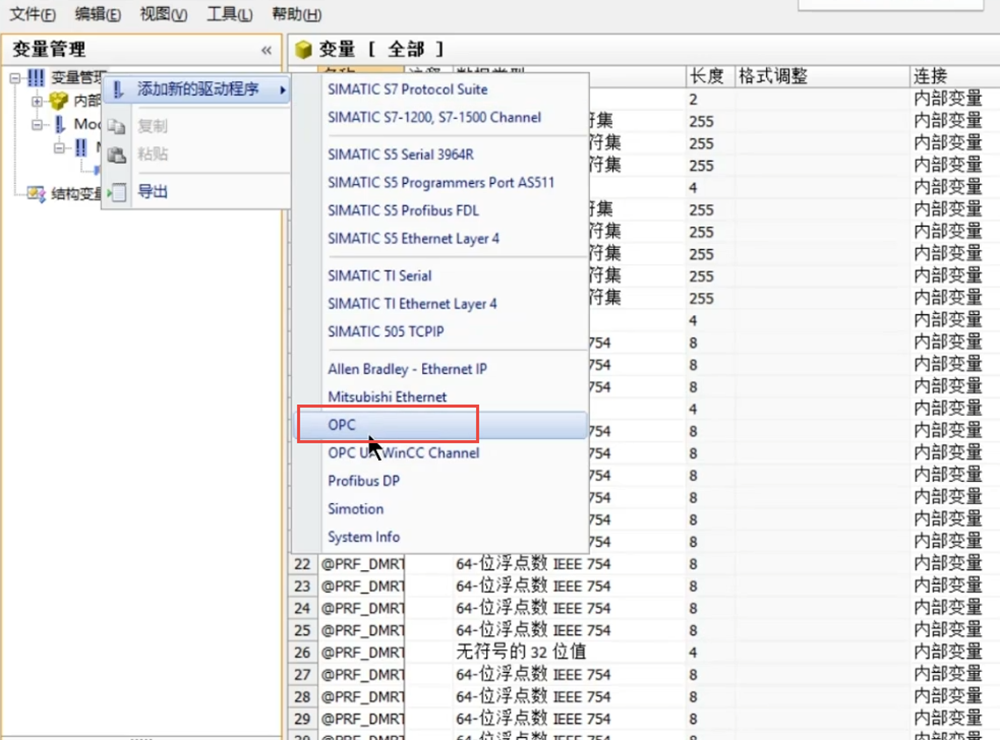Select row 26 header in table
1000x740 pixels.
click(302, 652)
